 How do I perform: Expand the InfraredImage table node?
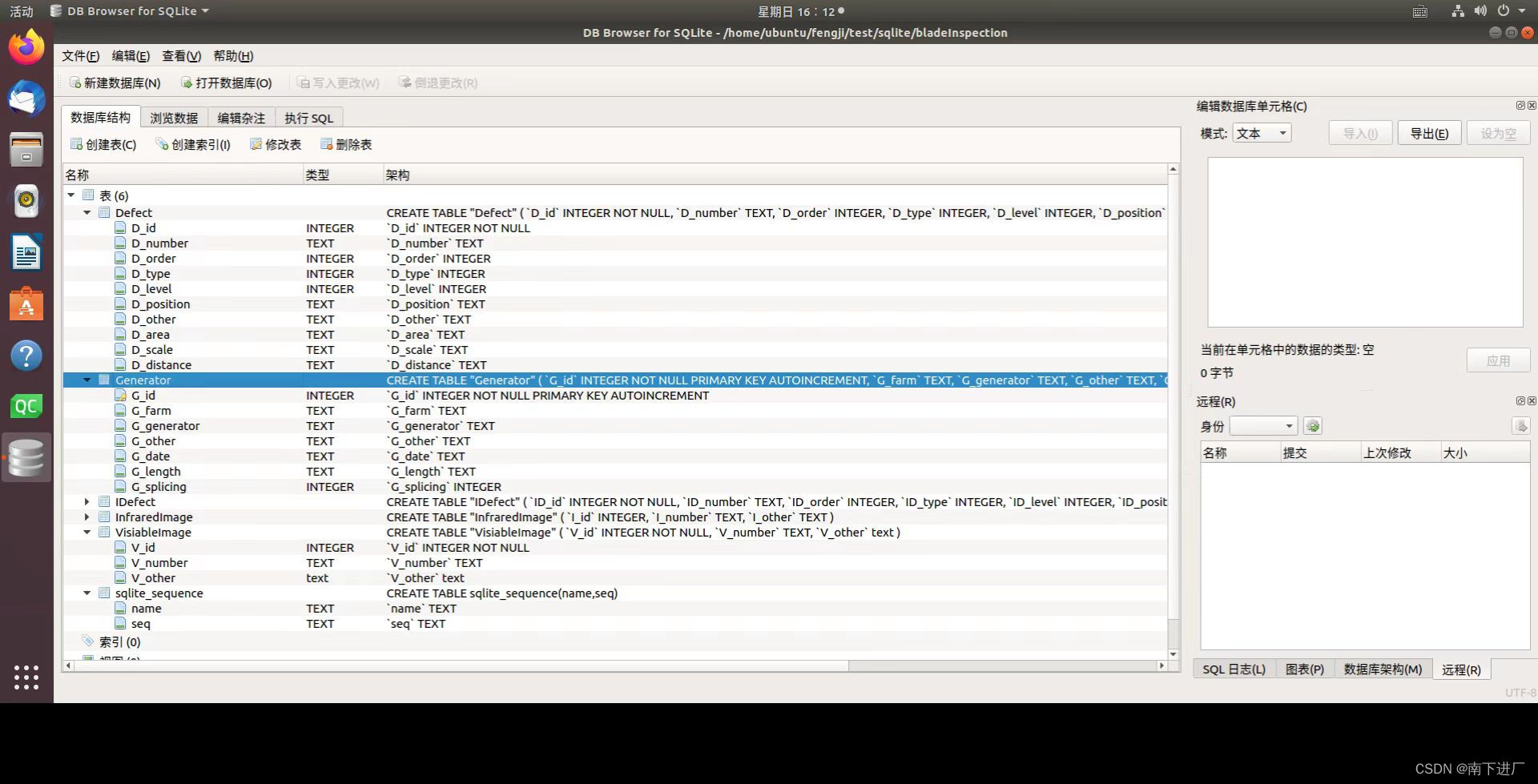pos(87,517)
